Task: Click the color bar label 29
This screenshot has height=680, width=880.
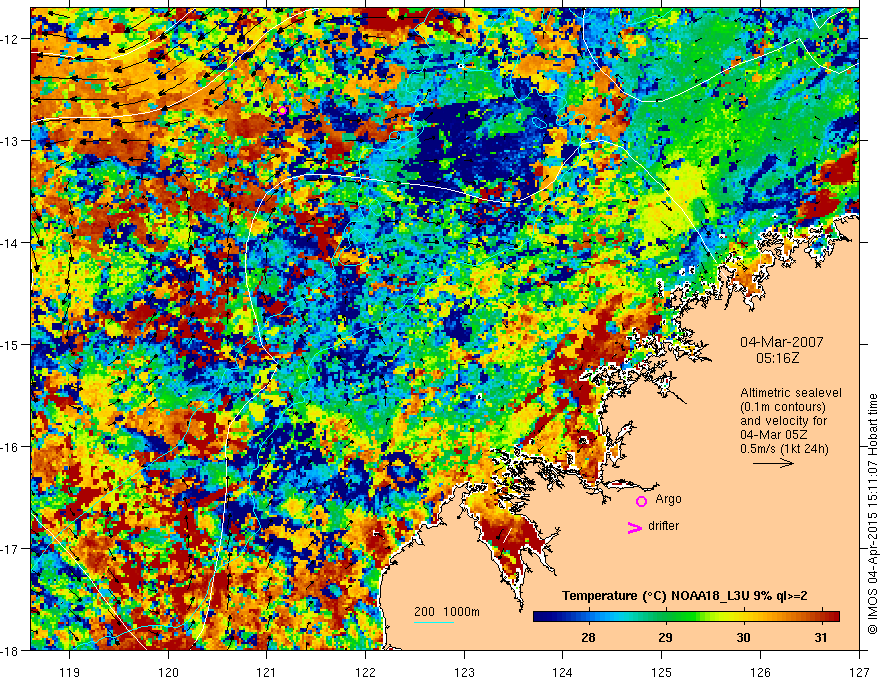Action: point(665,637)
